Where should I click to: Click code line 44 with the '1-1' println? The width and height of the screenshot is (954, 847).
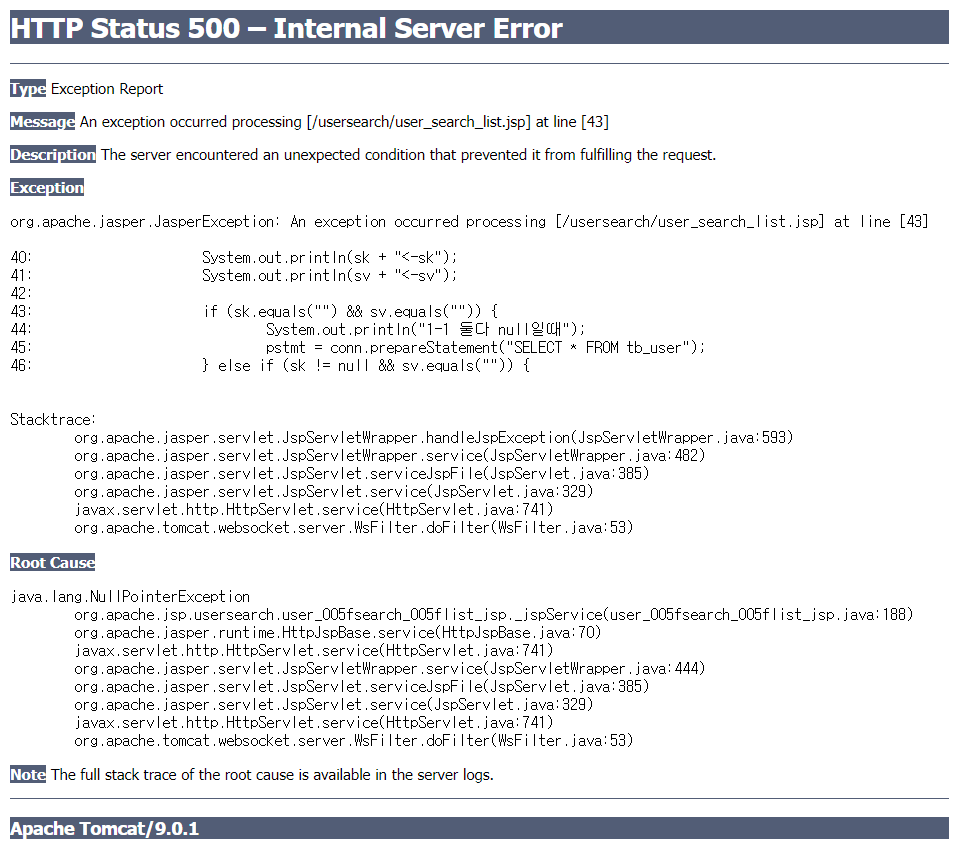coord(298,329)
